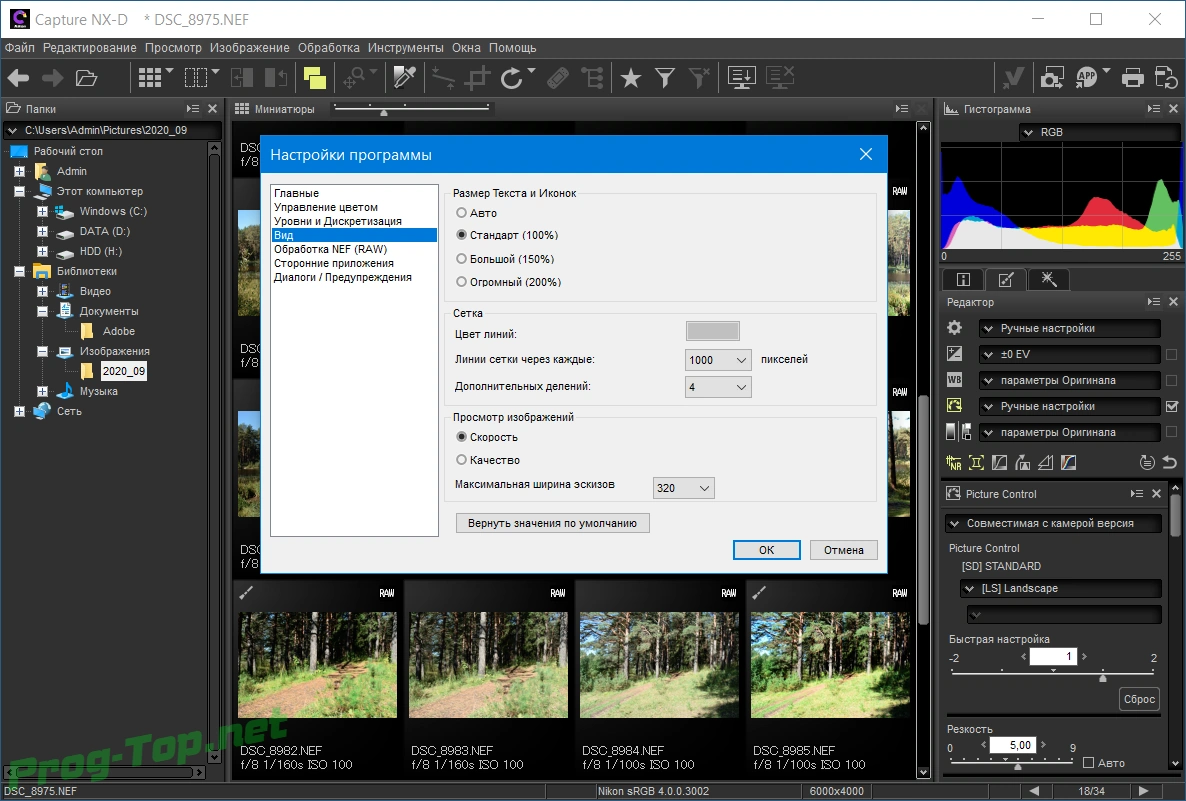Click Вернуть значения по умолчанию button
Viewport: 1186px width, 801px height.
coord(552,523)
